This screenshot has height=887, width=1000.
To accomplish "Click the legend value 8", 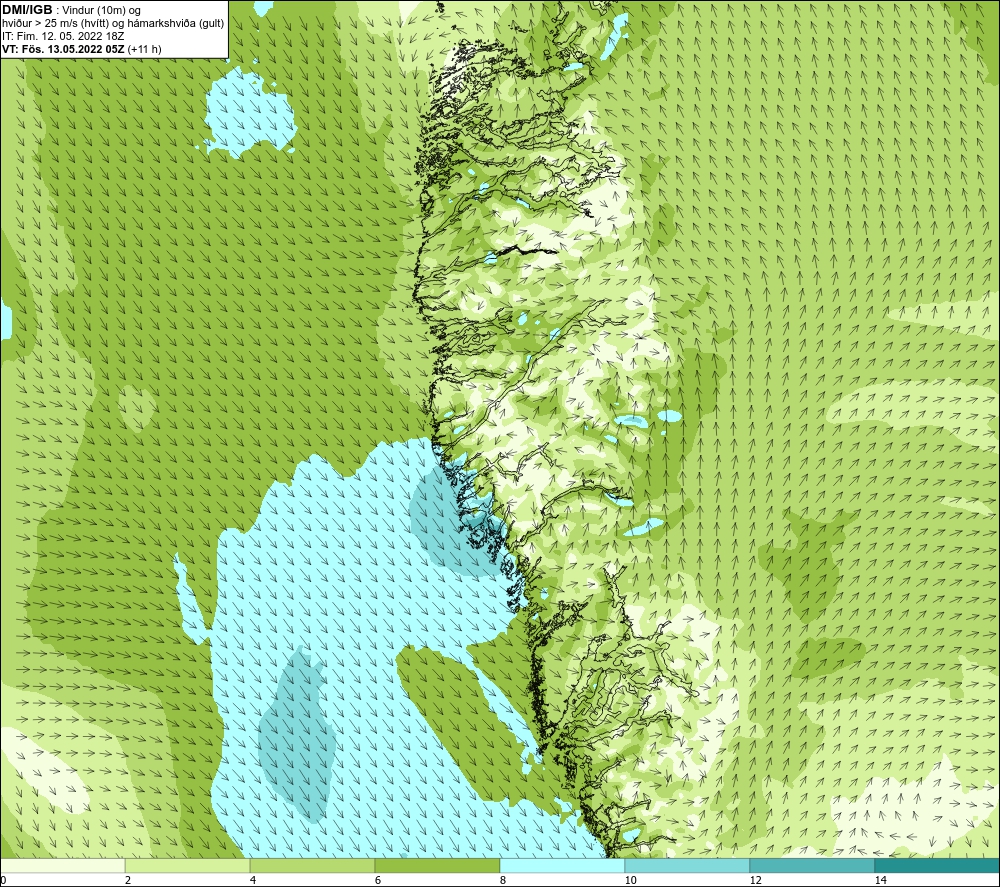I will point(503,881).
